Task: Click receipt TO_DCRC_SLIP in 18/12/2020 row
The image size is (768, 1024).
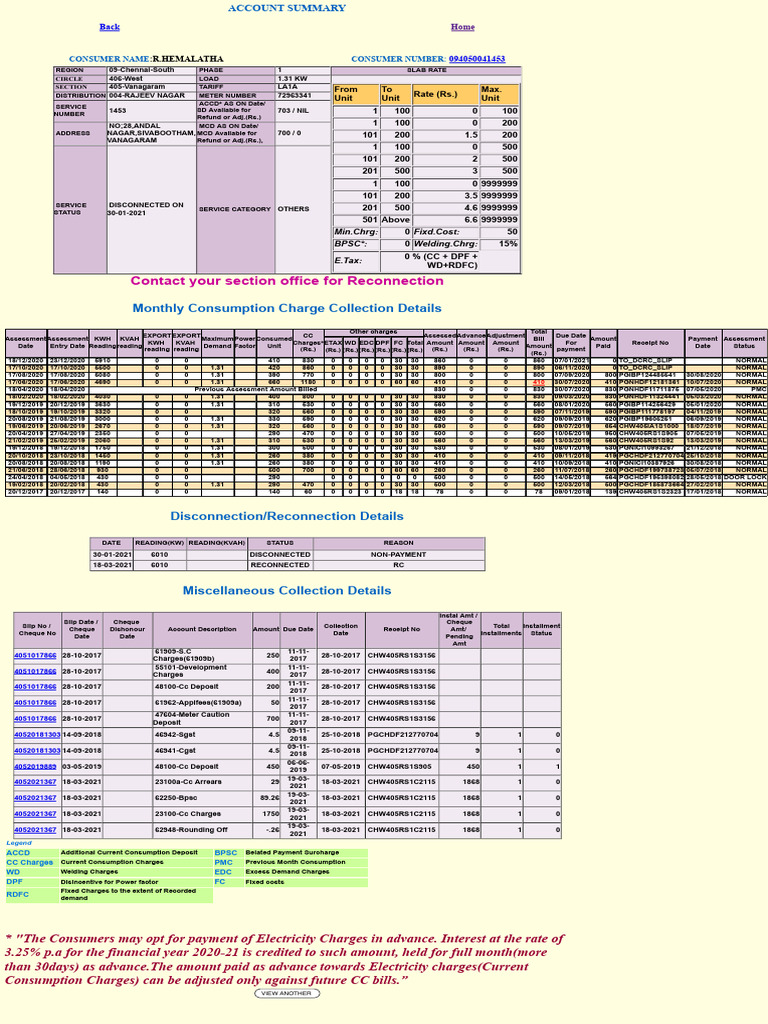Action: point(647,360)
